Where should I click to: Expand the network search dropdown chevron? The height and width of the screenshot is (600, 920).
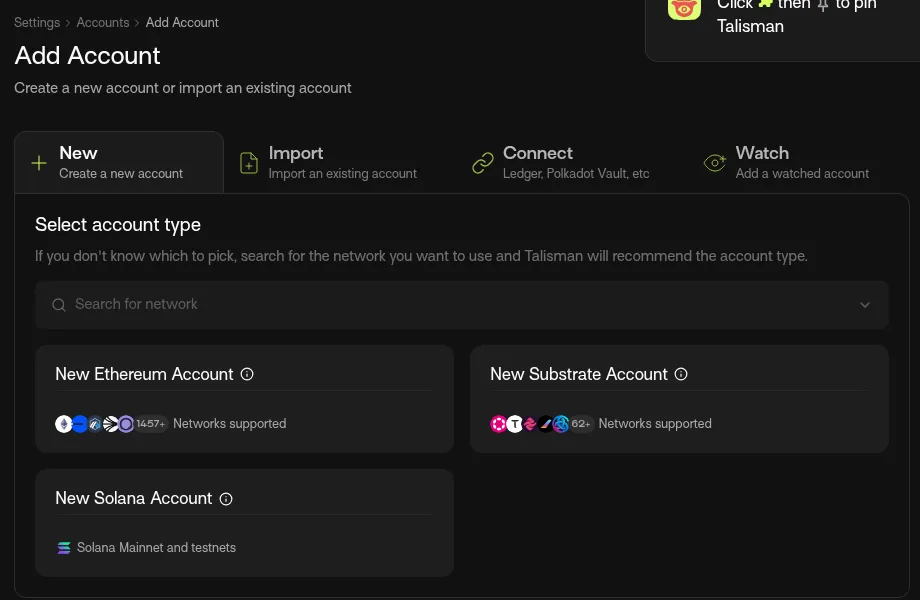tap(865, 305)
